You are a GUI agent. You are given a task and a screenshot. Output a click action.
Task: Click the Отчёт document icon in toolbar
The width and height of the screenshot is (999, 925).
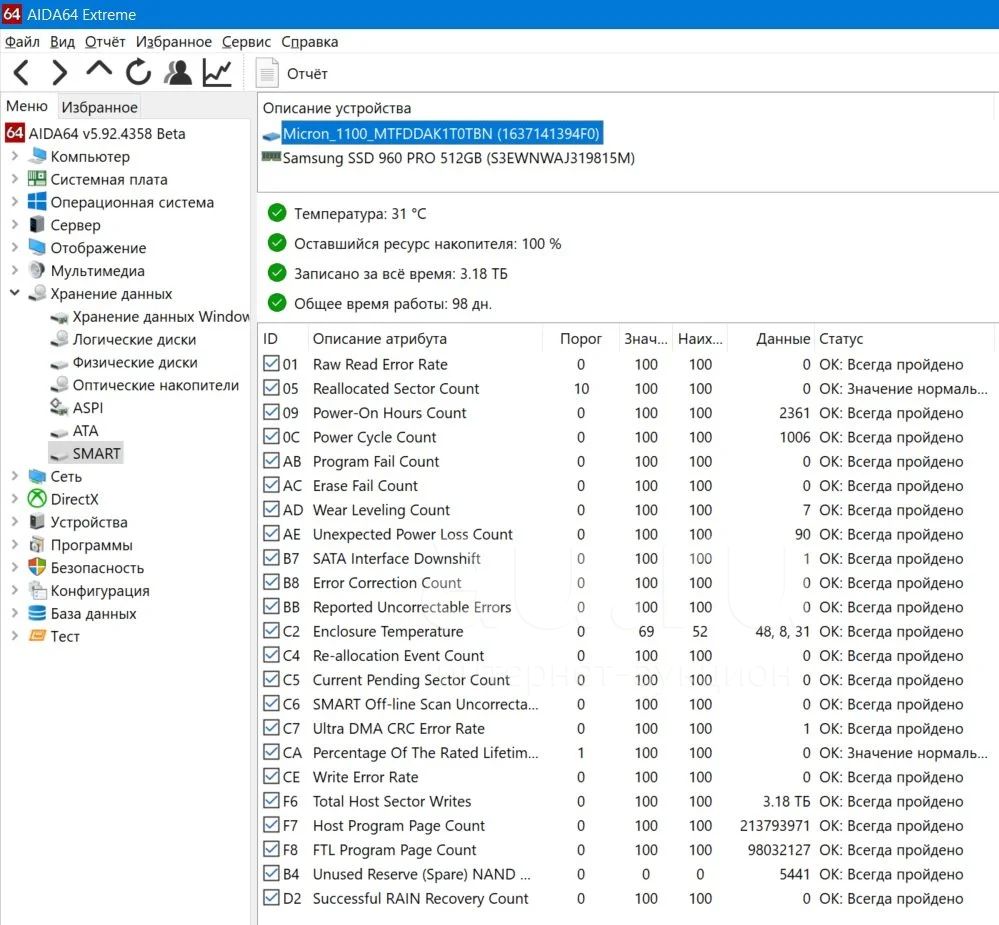(x=268, y=73)
